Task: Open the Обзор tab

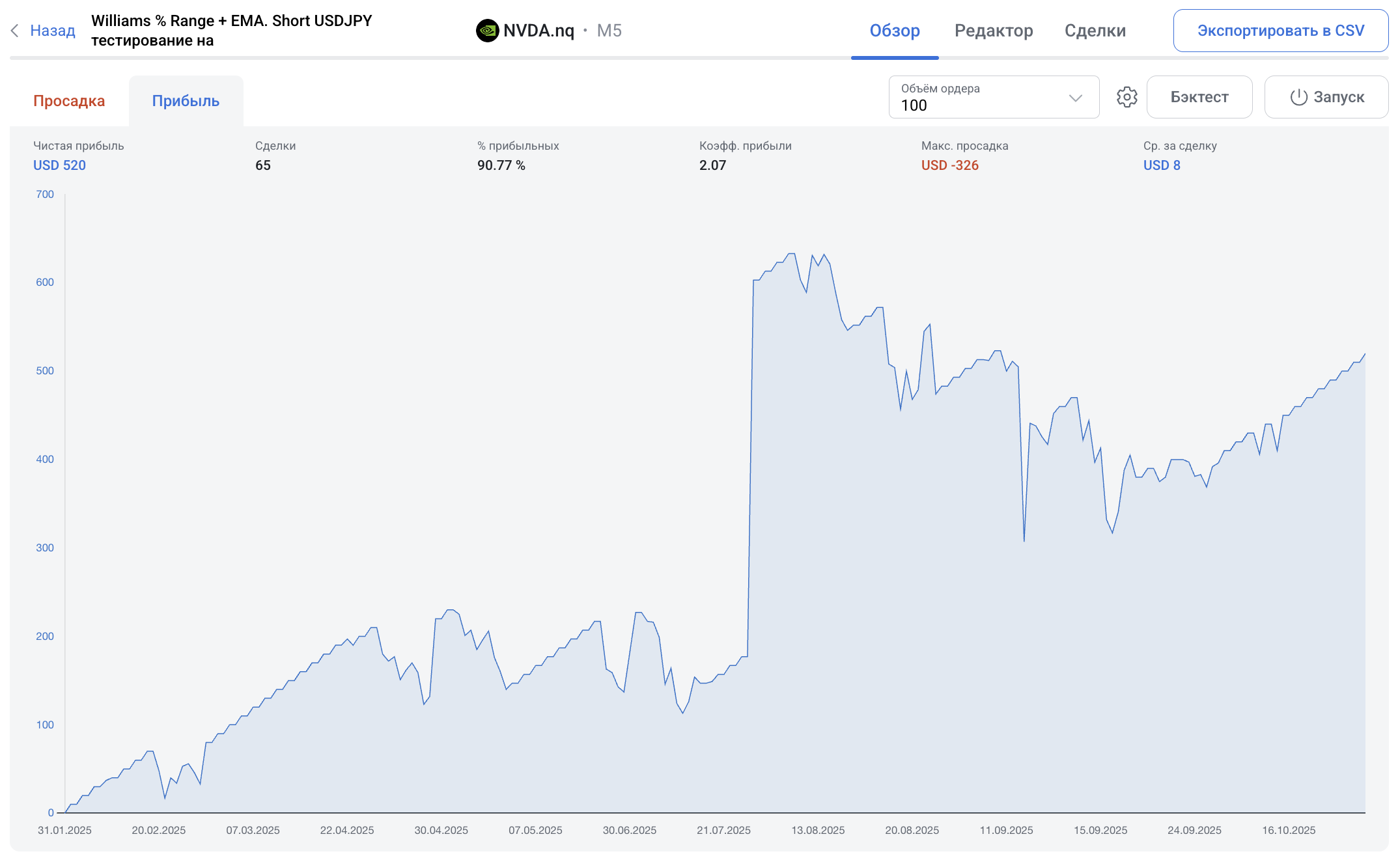Action: point(894,31)
